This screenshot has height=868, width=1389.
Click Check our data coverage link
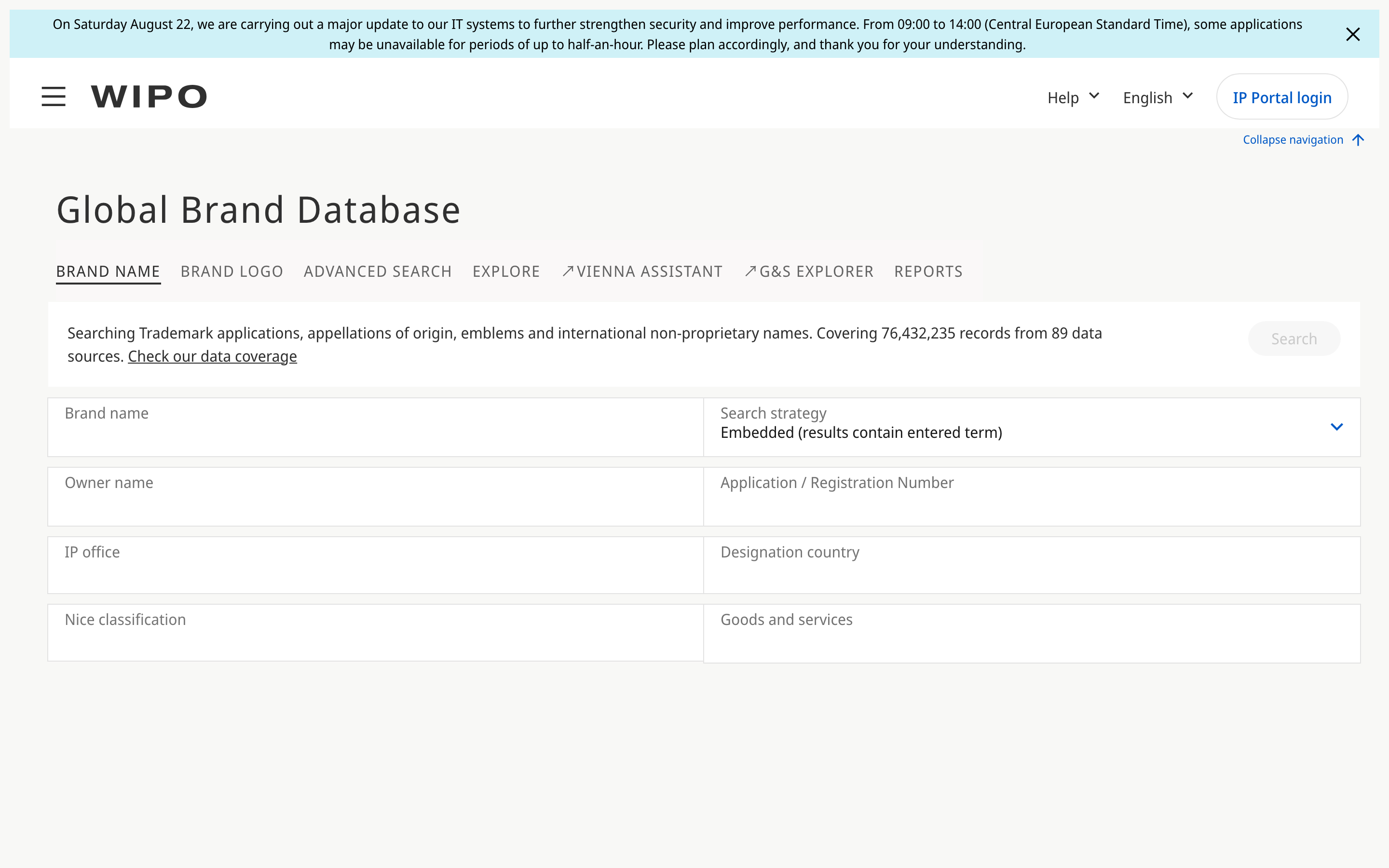[212, 356]
